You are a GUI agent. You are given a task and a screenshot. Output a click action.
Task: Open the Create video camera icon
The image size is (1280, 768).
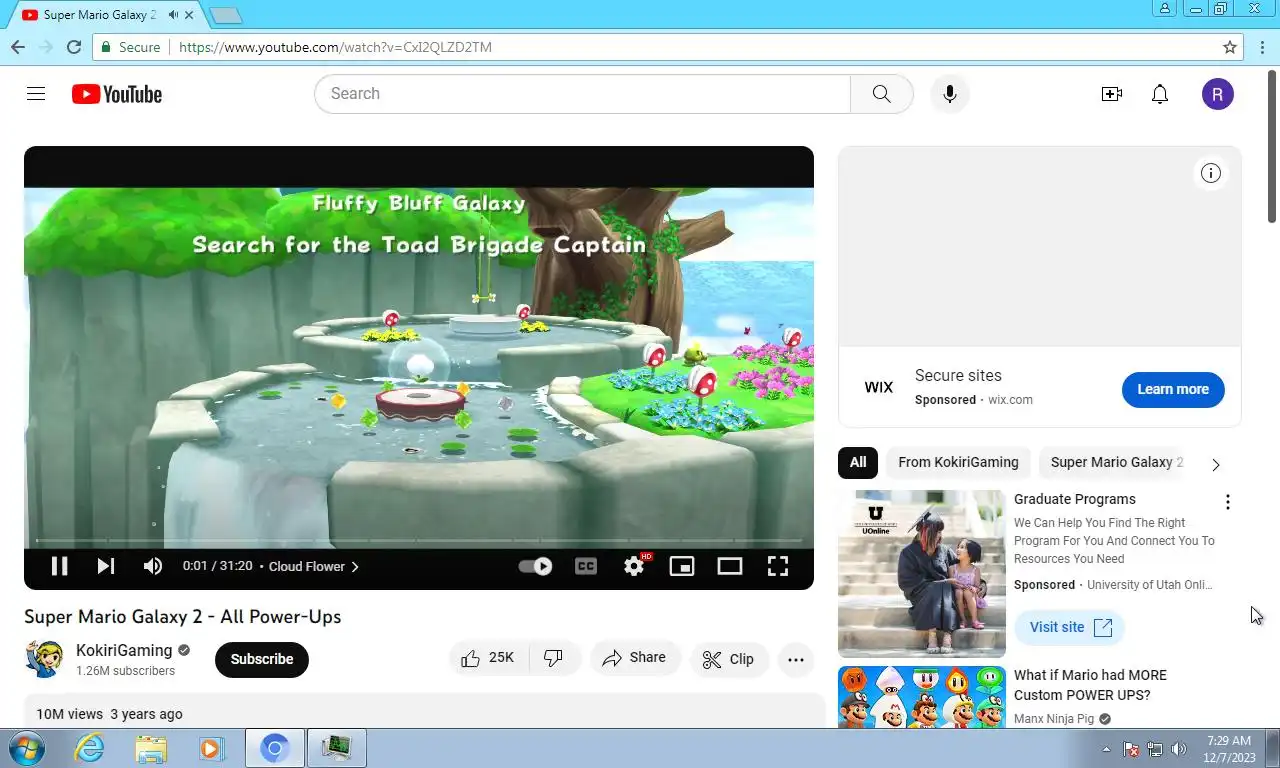pyautogui.click(x=1111, y=94)
